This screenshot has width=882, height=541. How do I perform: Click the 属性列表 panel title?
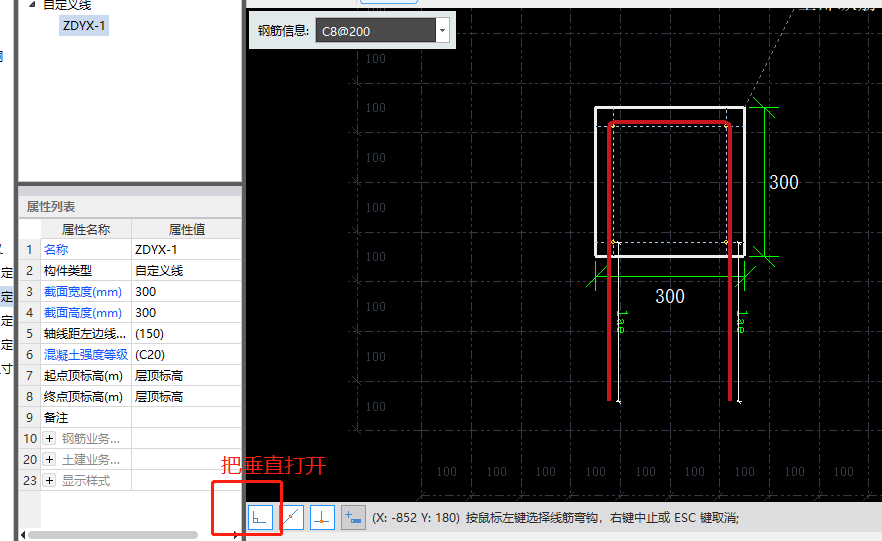(x=51, y=207)
